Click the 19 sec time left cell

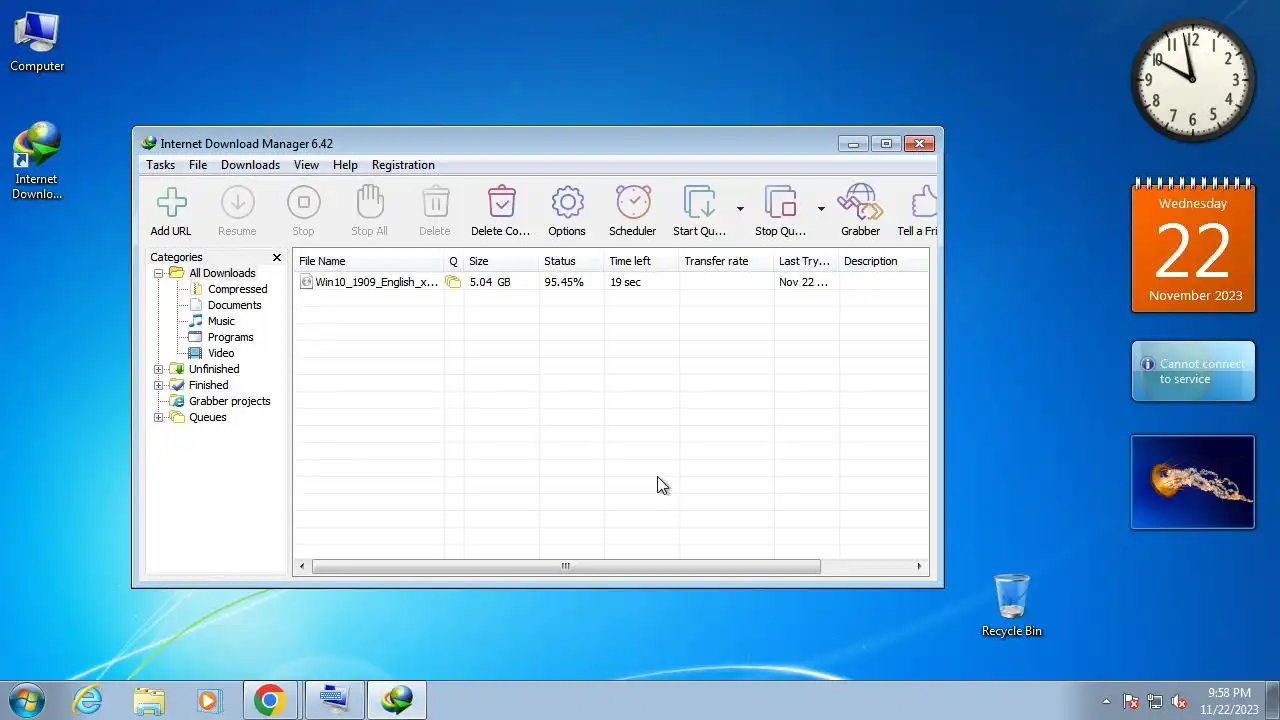click(x=625, y=282)
